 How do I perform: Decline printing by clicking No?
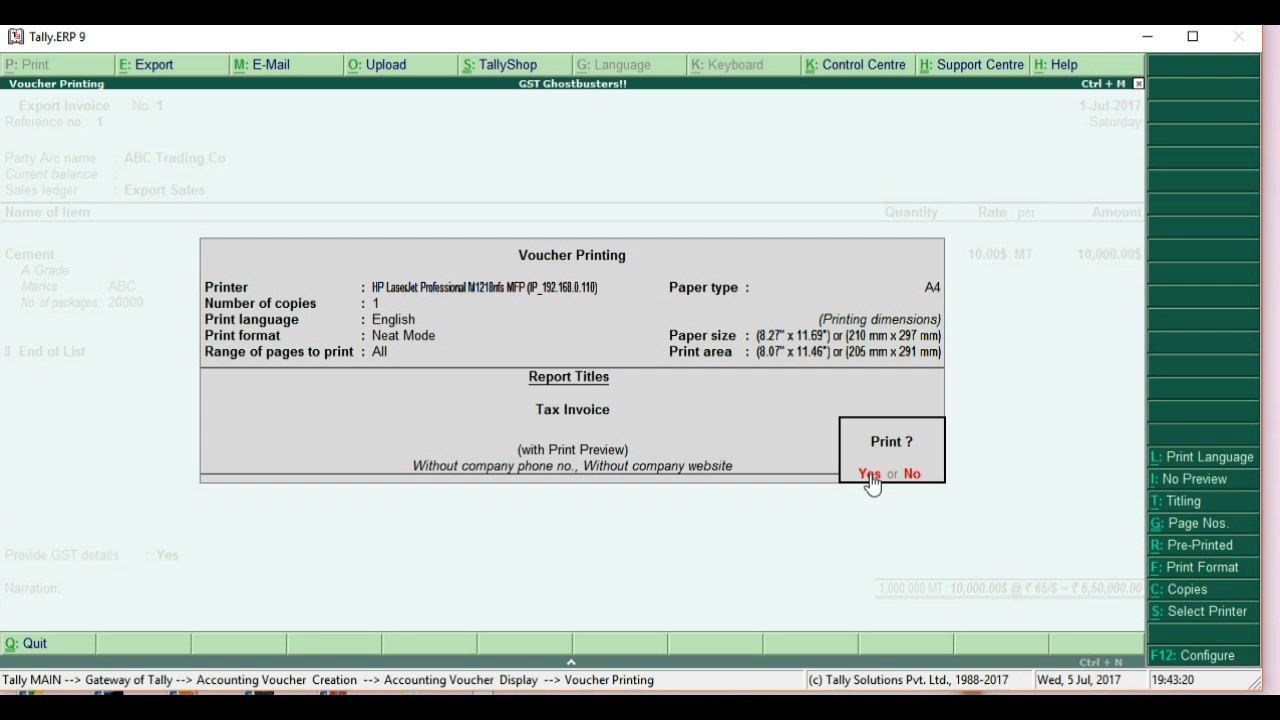[x=912, y=474]
